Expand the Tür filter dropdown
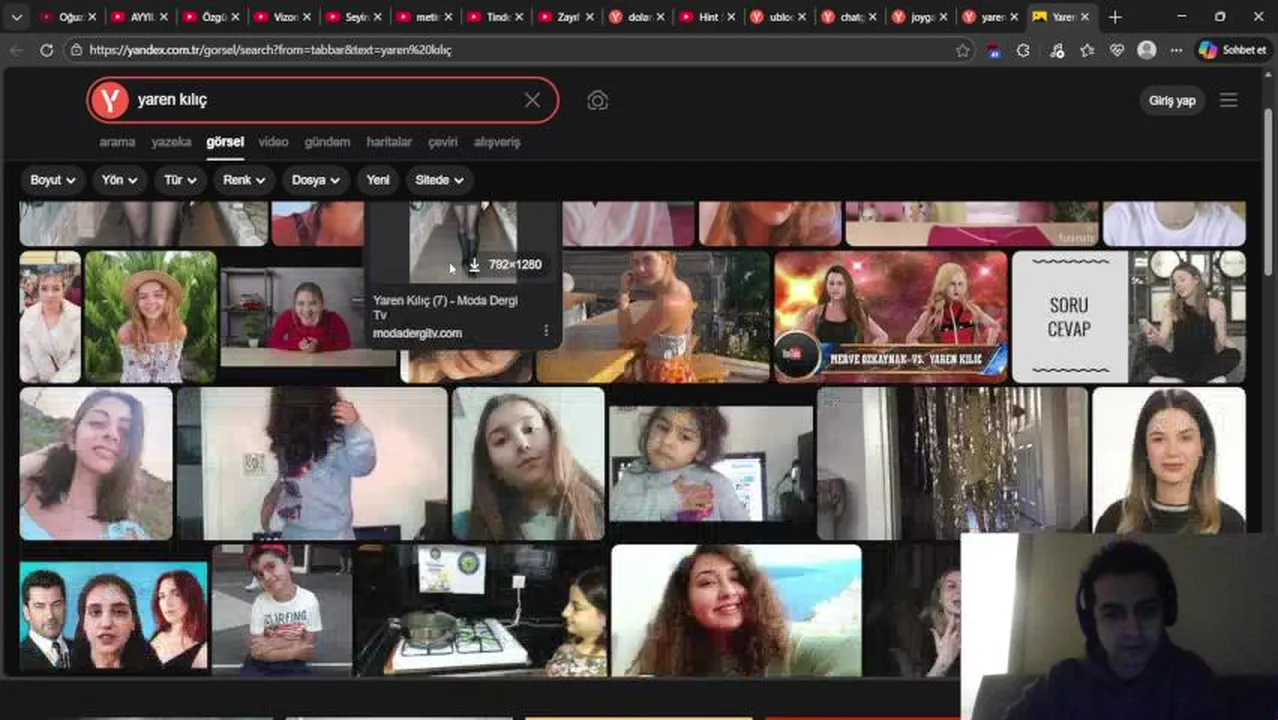The width and height of the screenshot is (1278, 720). pos(180,180)
